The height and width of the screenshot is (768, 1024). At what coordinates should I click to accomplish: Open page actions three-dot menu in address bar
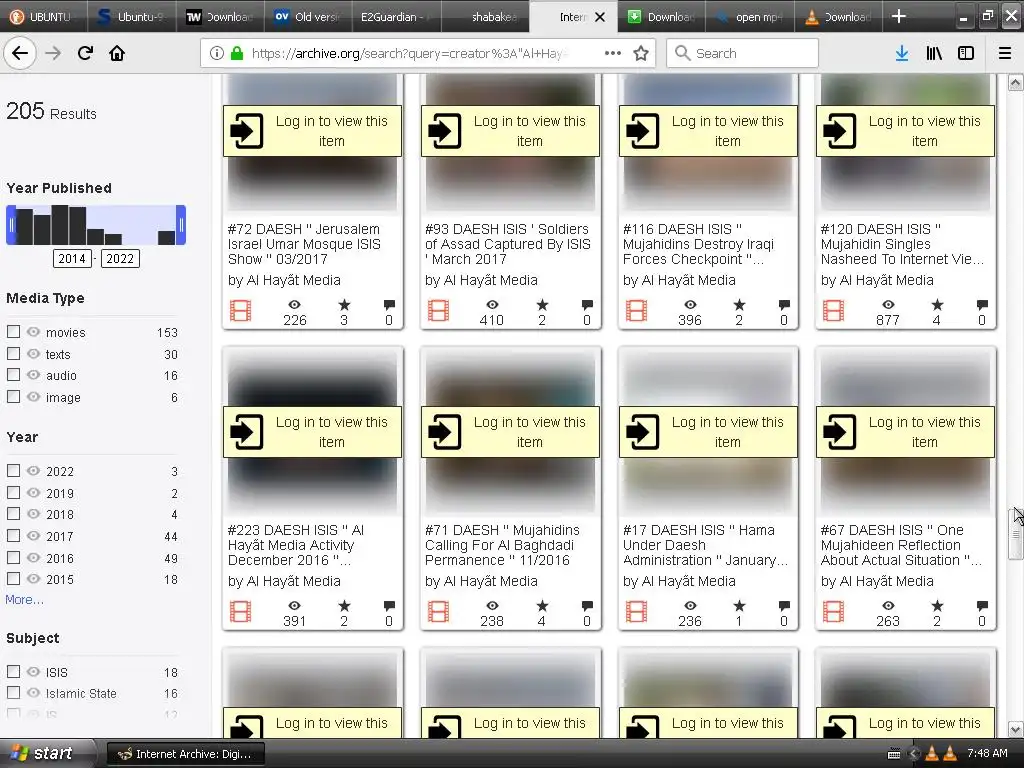pyautogui.click(x=613, y=53)
